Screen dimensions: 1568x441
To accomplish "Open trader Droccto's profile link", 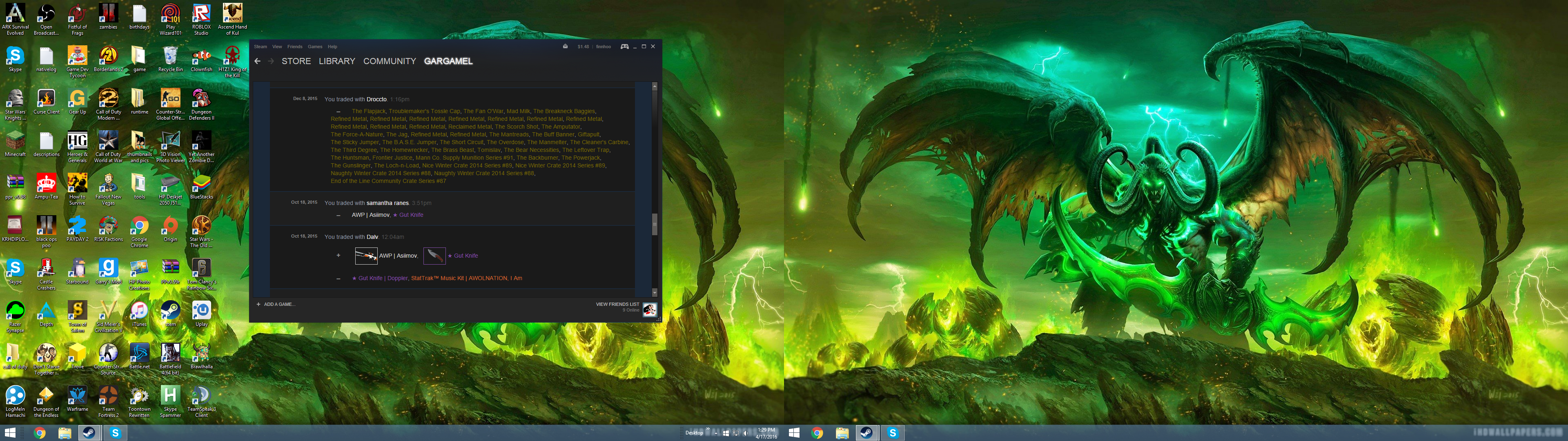I will [x=376, y=99].
